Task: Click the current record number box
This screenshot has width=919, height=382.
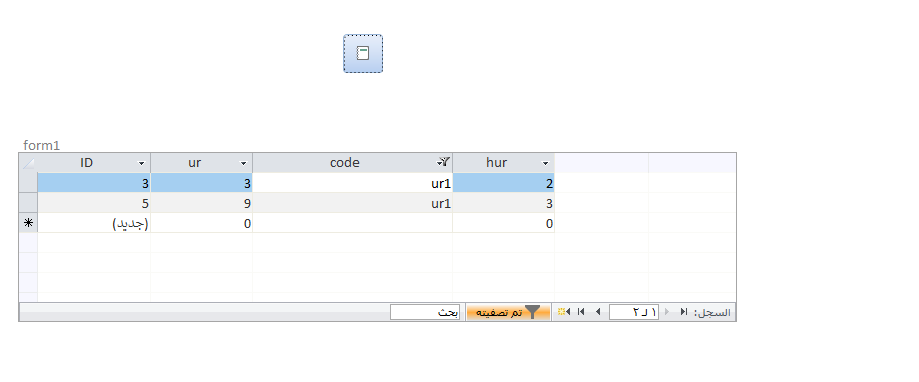Action: tap(634, 312)
